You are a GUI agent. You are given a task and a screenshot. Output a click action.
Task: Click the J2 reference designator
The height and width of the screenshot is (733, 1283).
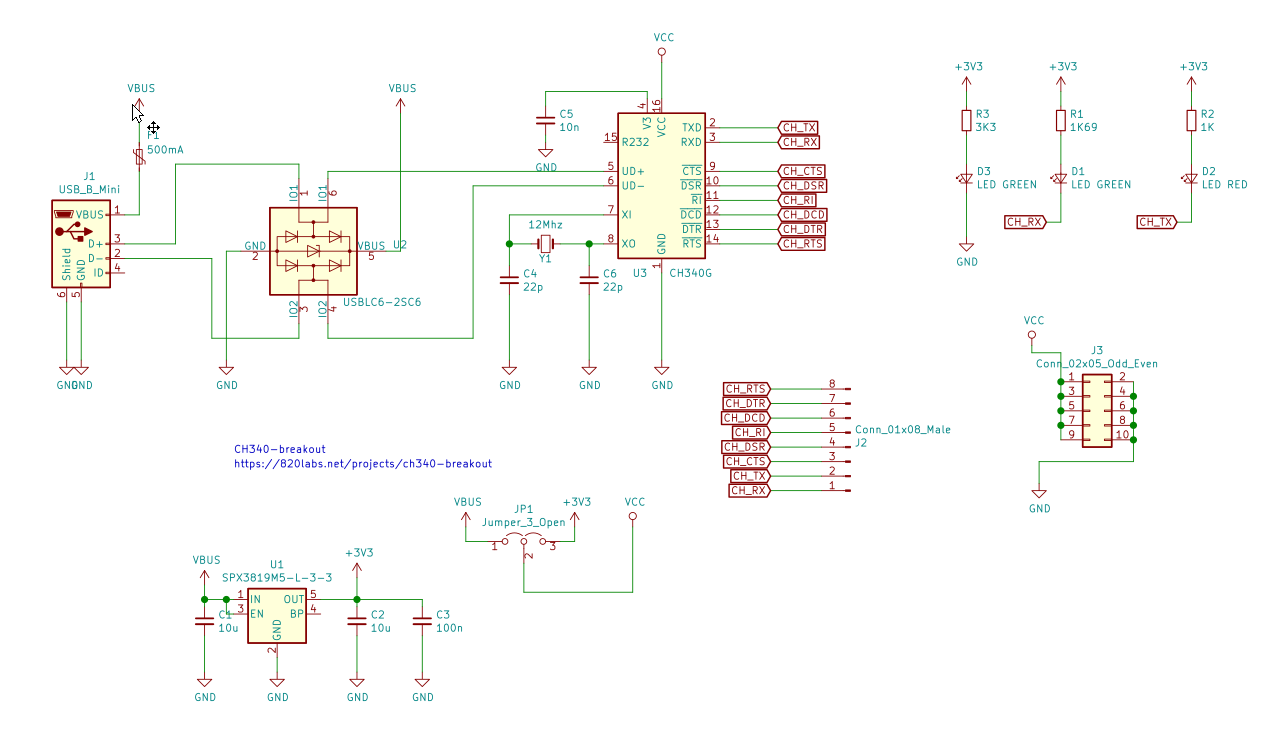tap(861, 442)
